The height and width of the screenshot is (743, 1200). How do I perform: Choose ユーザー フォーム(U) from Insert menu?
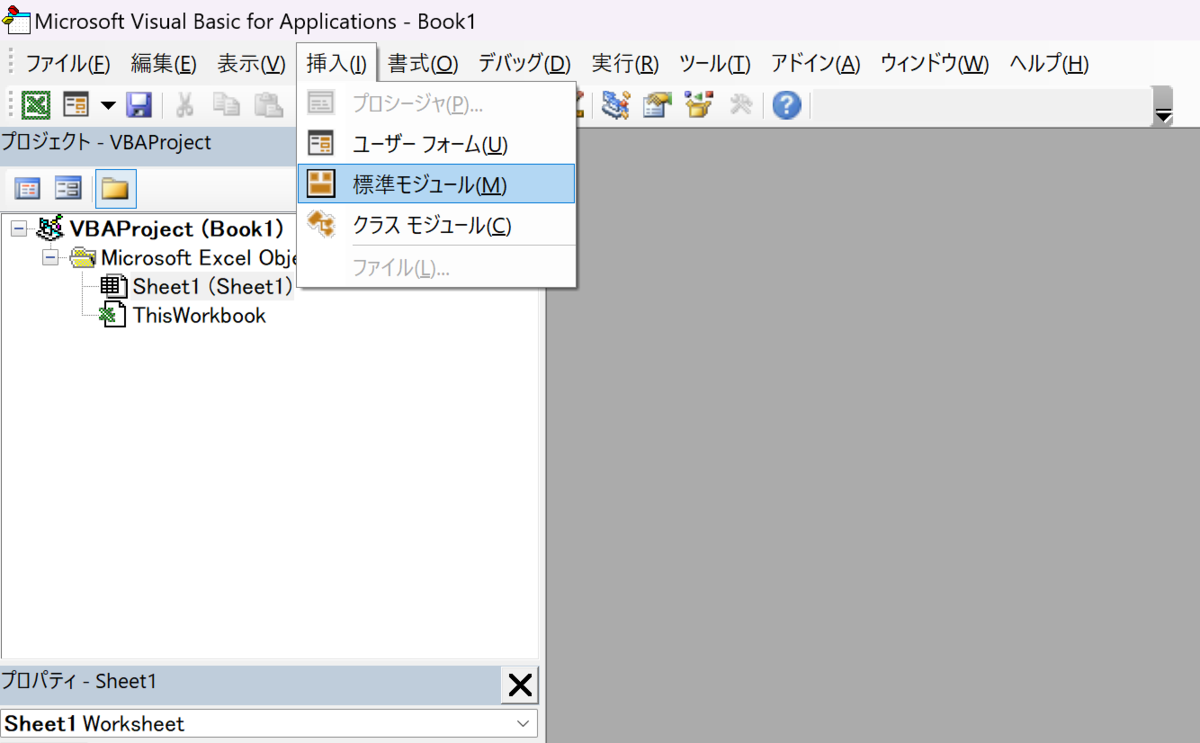coord(436,144)
